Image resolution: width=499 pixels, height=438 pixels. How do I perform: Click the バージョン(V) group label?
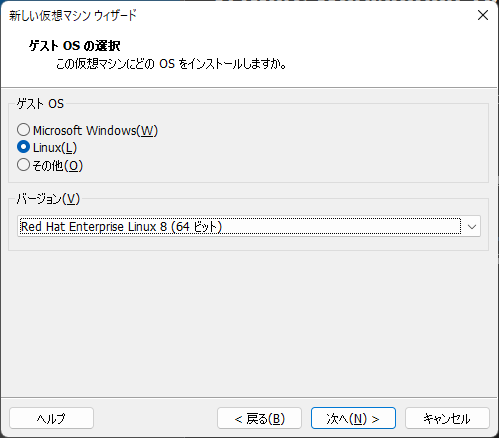click(48, 199)
